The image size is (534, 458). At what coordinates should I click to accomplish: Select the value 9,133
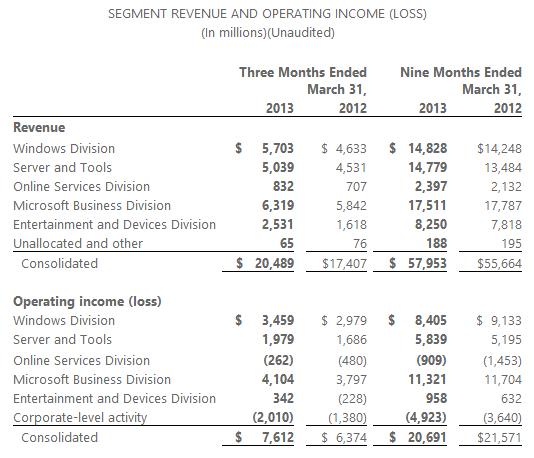(506, 320)
